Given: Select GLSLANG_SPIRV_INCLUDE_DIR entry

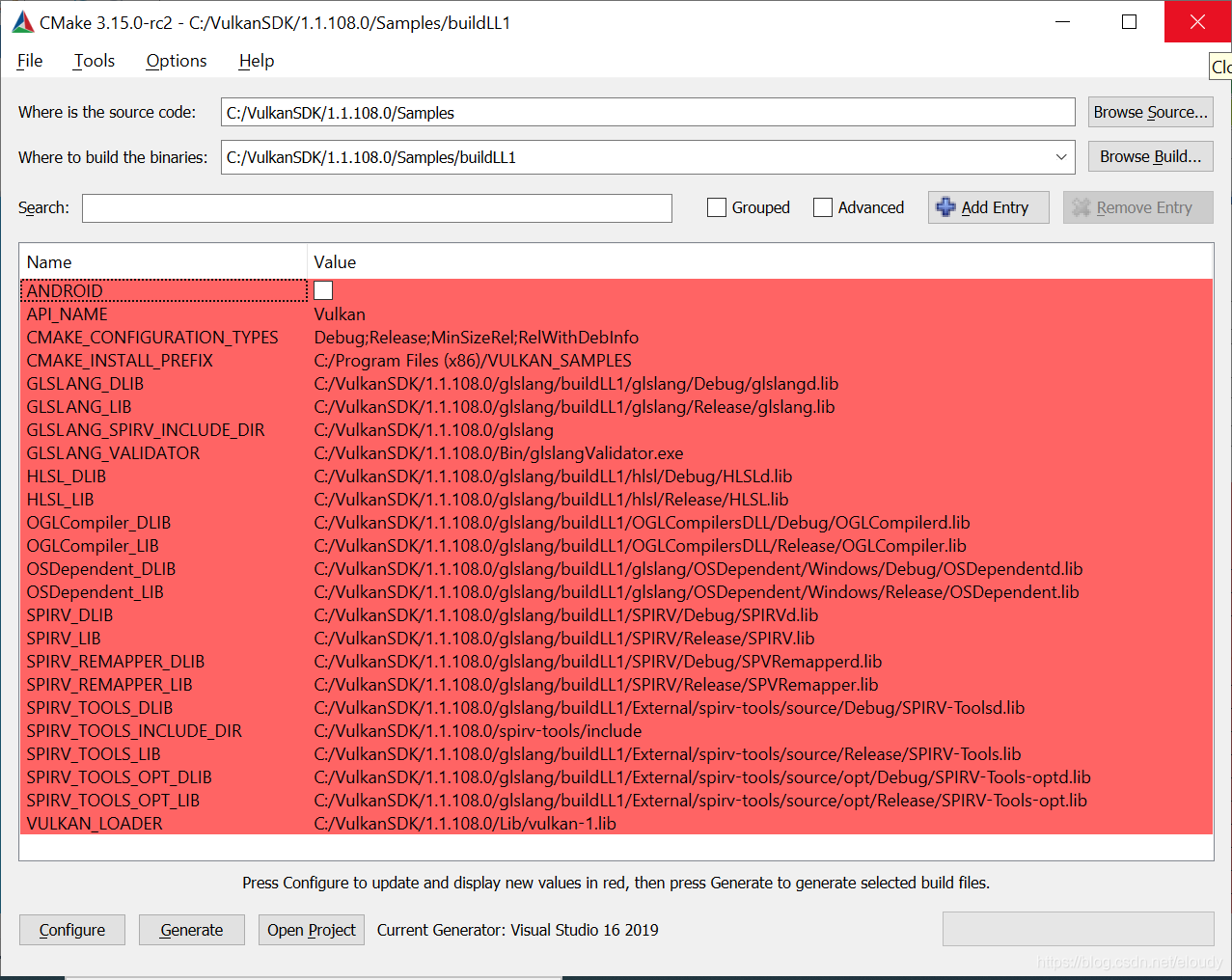Looking at the screenshot, I should pos(146,430).
